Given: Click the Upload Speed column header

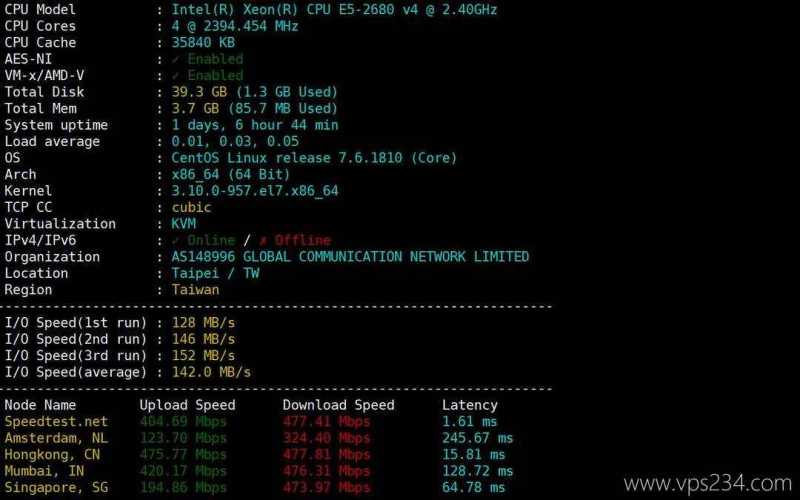Looking at the screenshot, I should 187,405.
